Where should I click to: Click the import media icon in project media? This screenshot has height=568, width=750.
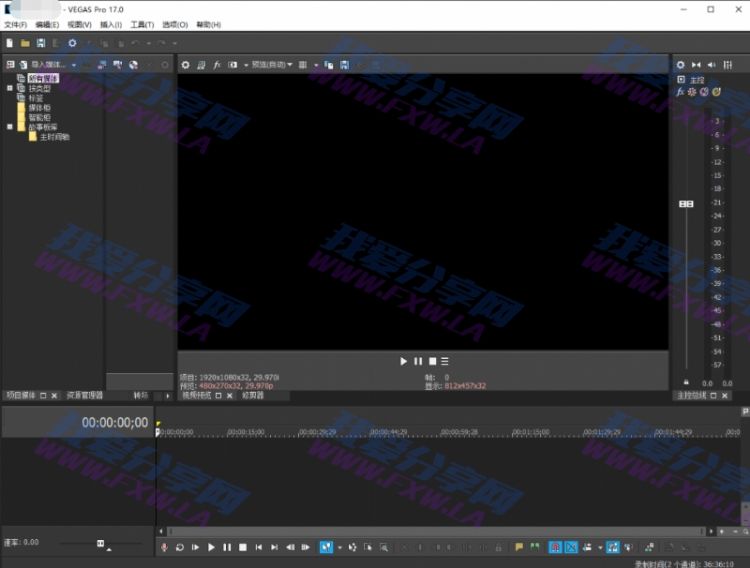coord(23,65)
